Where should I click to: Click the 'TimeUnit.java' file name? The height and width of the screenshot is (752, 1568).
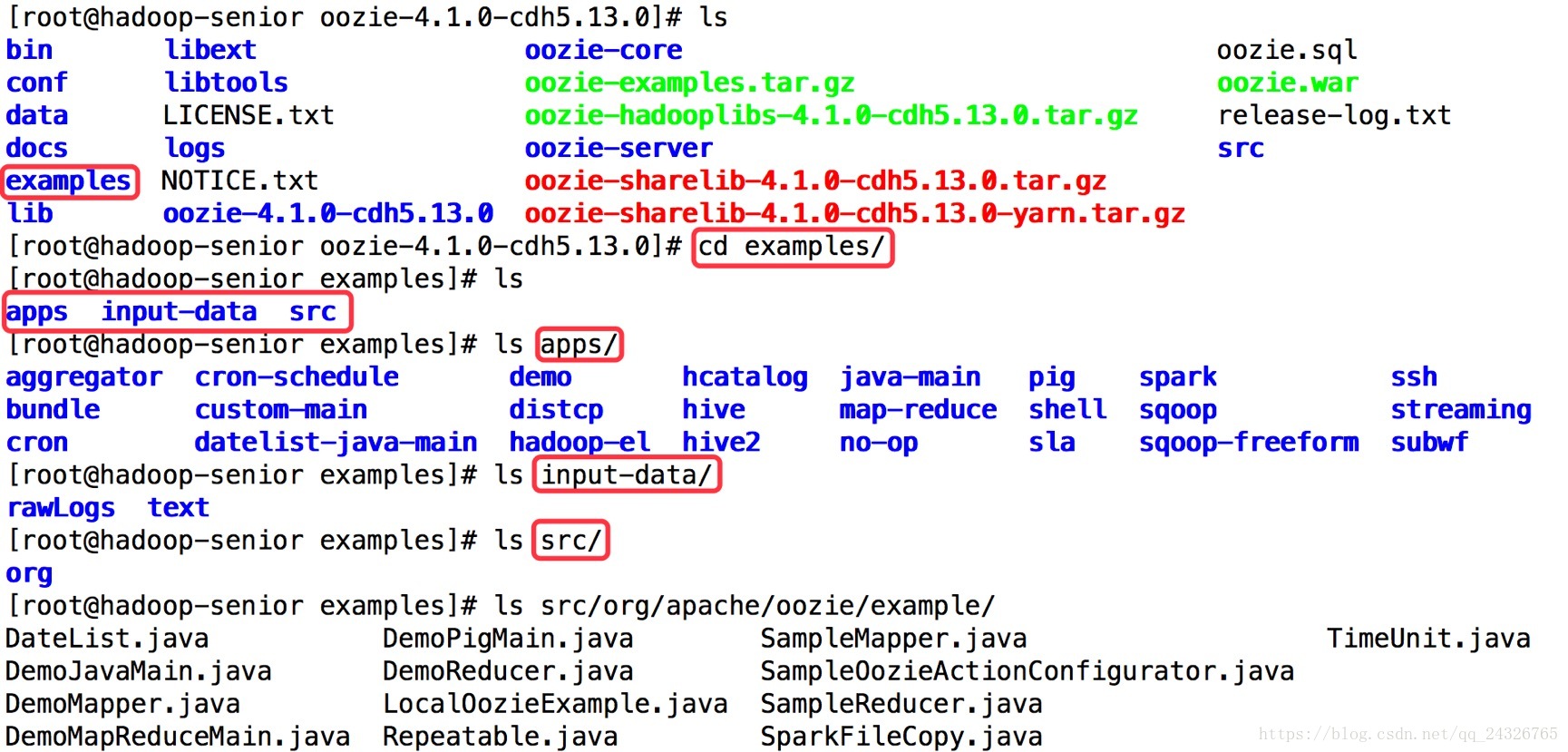pos(1428,638)
